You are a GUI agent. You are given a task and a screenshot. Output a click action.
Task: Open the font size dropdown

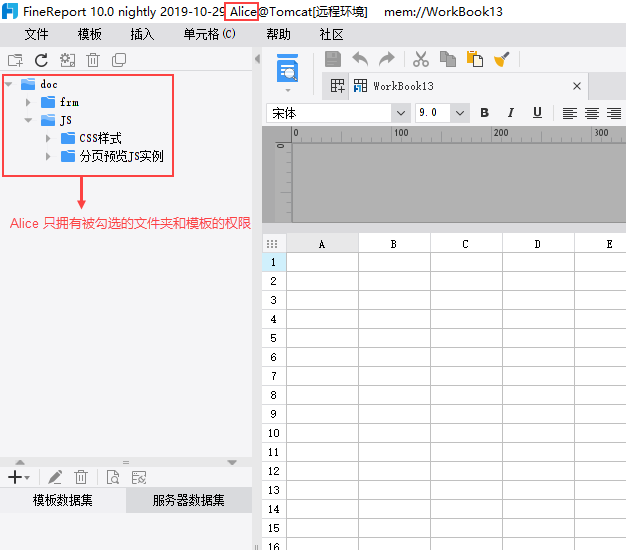tap(460, 113)
